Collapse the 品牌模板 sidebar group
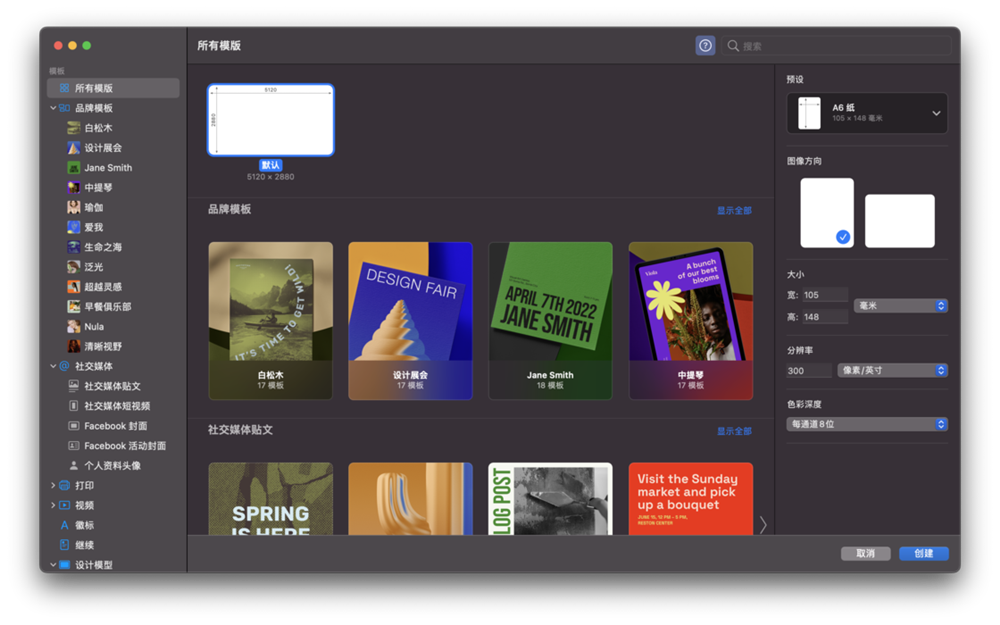The image size is (1000, 625). [x=53, y=108]
